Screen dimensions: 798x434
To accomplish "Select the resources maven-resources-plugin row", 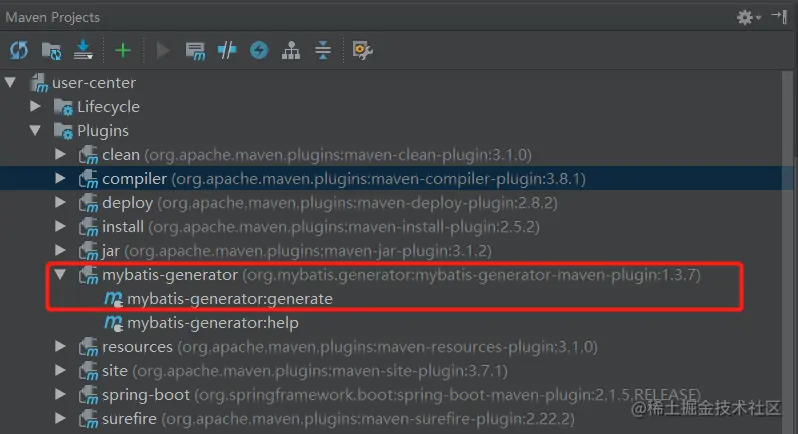I will (350, 347).
